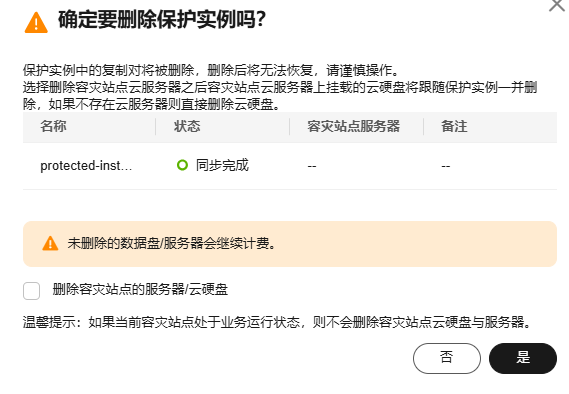This screenshot has width=569, height=394.
Task: Click the 温馨提示 tip text at bottom
Action: click(277, 322)
